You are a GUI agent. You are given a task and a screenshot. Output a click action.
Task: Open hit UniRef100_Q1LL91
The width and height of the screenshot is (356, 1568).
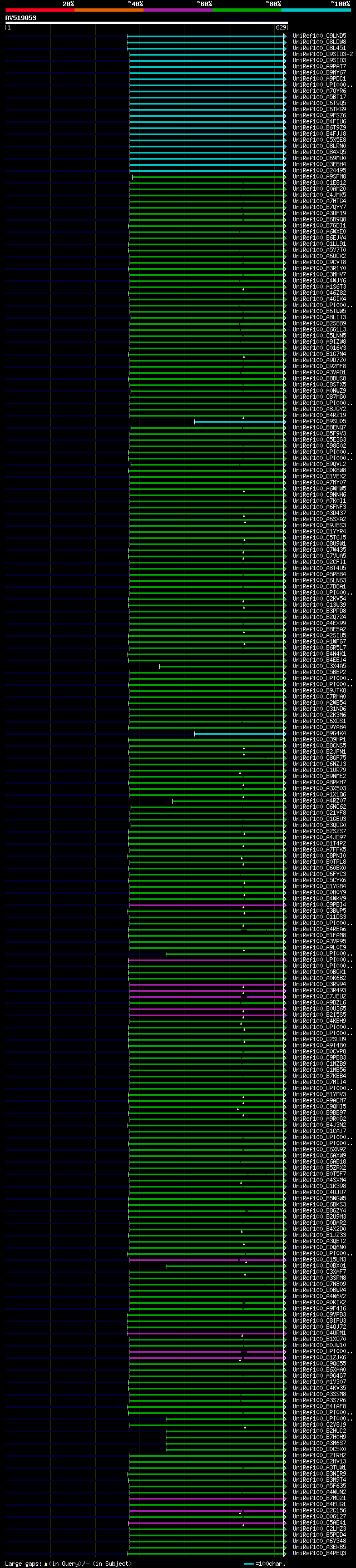[319, 244]
